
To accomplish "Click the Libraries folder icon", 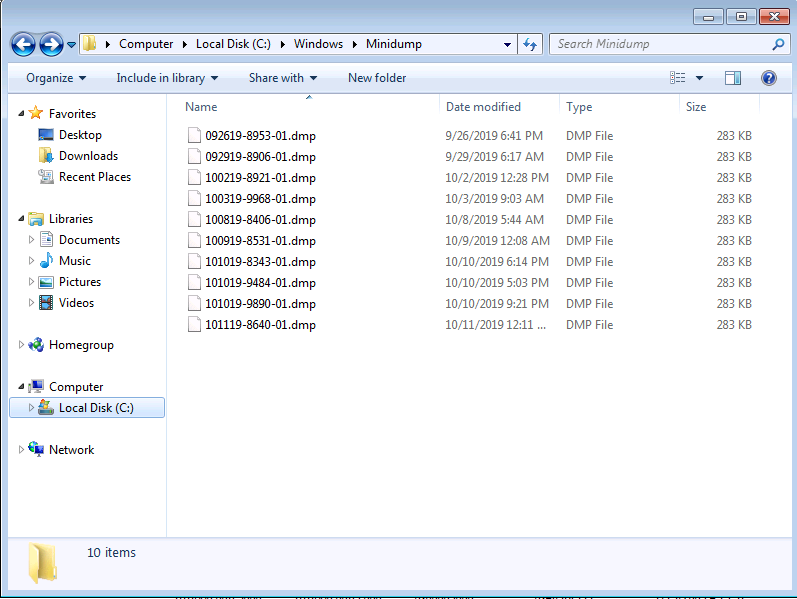I will coord(36,219).
